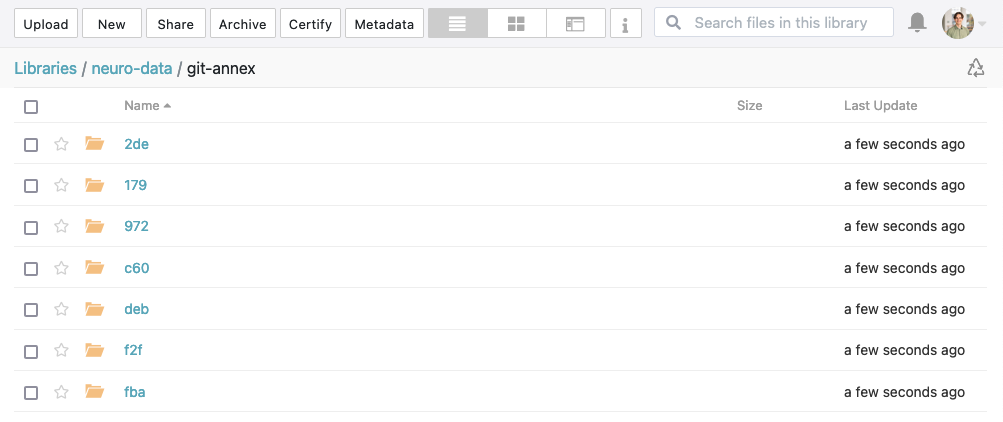Star the 2de folder
The width and height of the screenshot is (1003, 422).
(61, 144)
